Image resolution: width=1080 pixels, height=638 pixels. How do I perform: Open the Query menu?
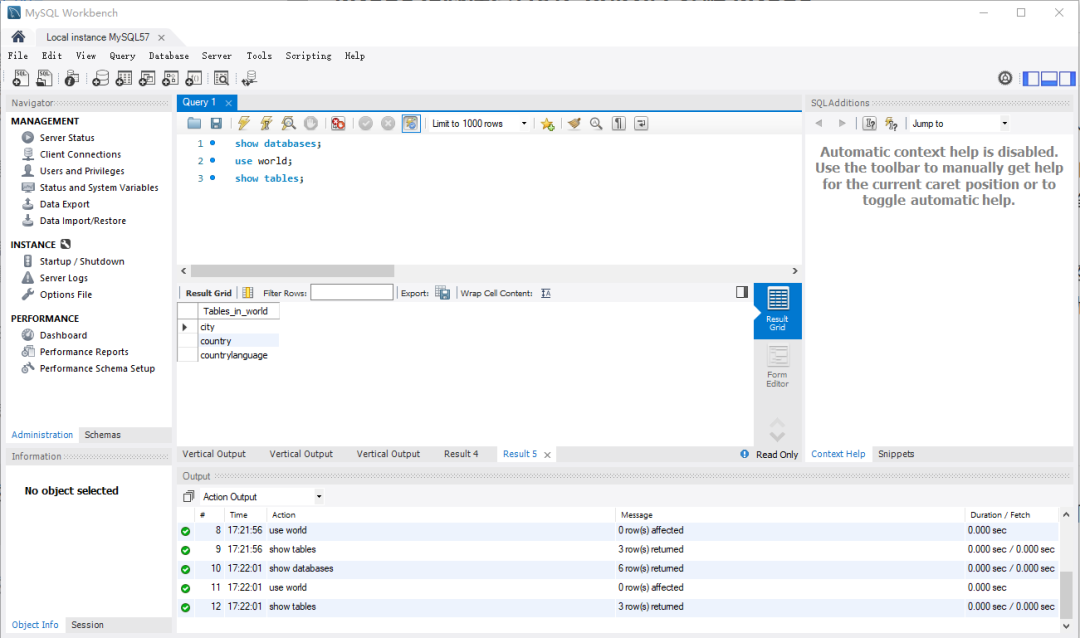click(123, 56)
